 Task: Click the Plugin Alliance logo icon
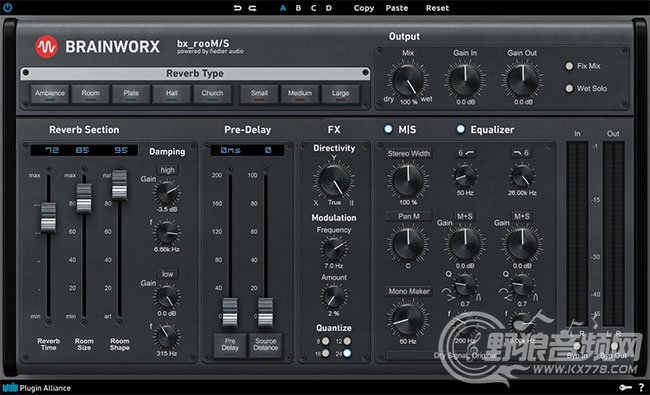tap(10, 388)
